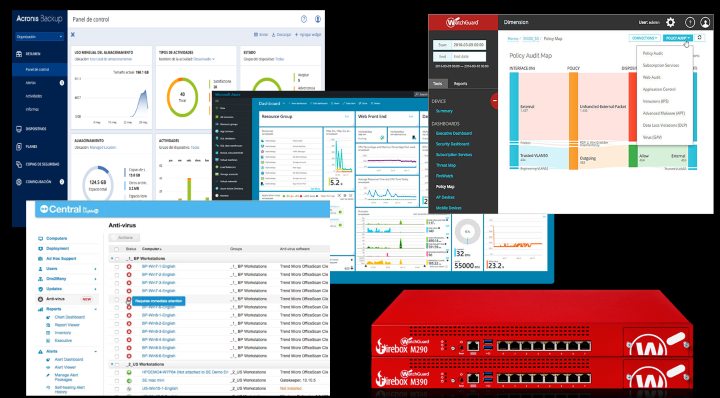720x398 pixels.
Task: Check the _1_ BP Workstations group checkbox
Action: tap(117, 259)
